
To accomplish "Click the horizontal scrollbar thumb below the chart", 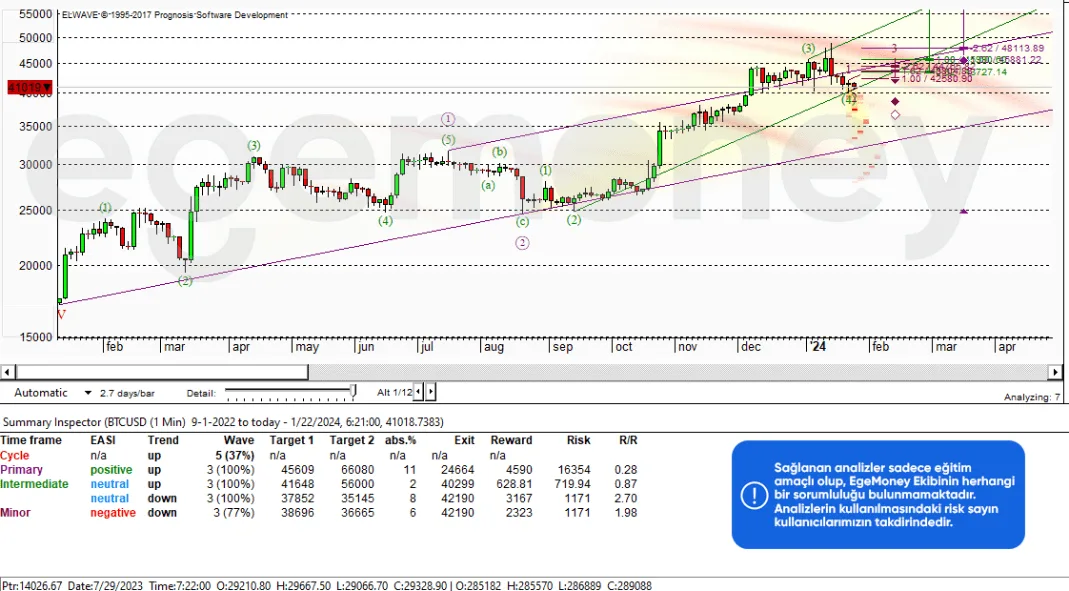I will tap(160, 371).
